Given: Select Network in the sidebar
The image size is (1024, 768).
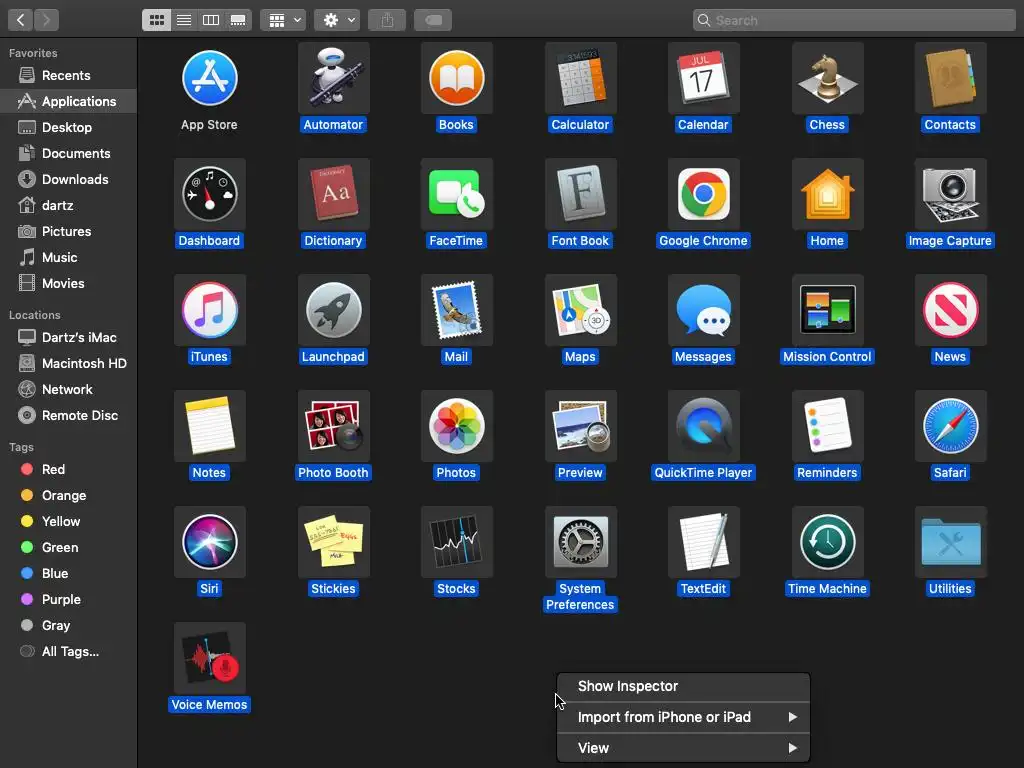Looking at the screenshot, I should [x=69, y=389].
